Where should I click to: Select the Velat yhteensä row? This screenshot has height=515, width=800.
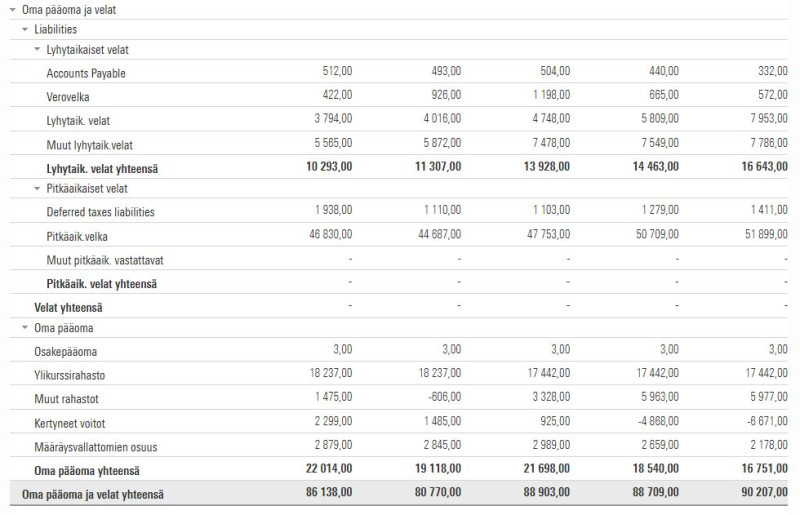[x=398, y=306]
